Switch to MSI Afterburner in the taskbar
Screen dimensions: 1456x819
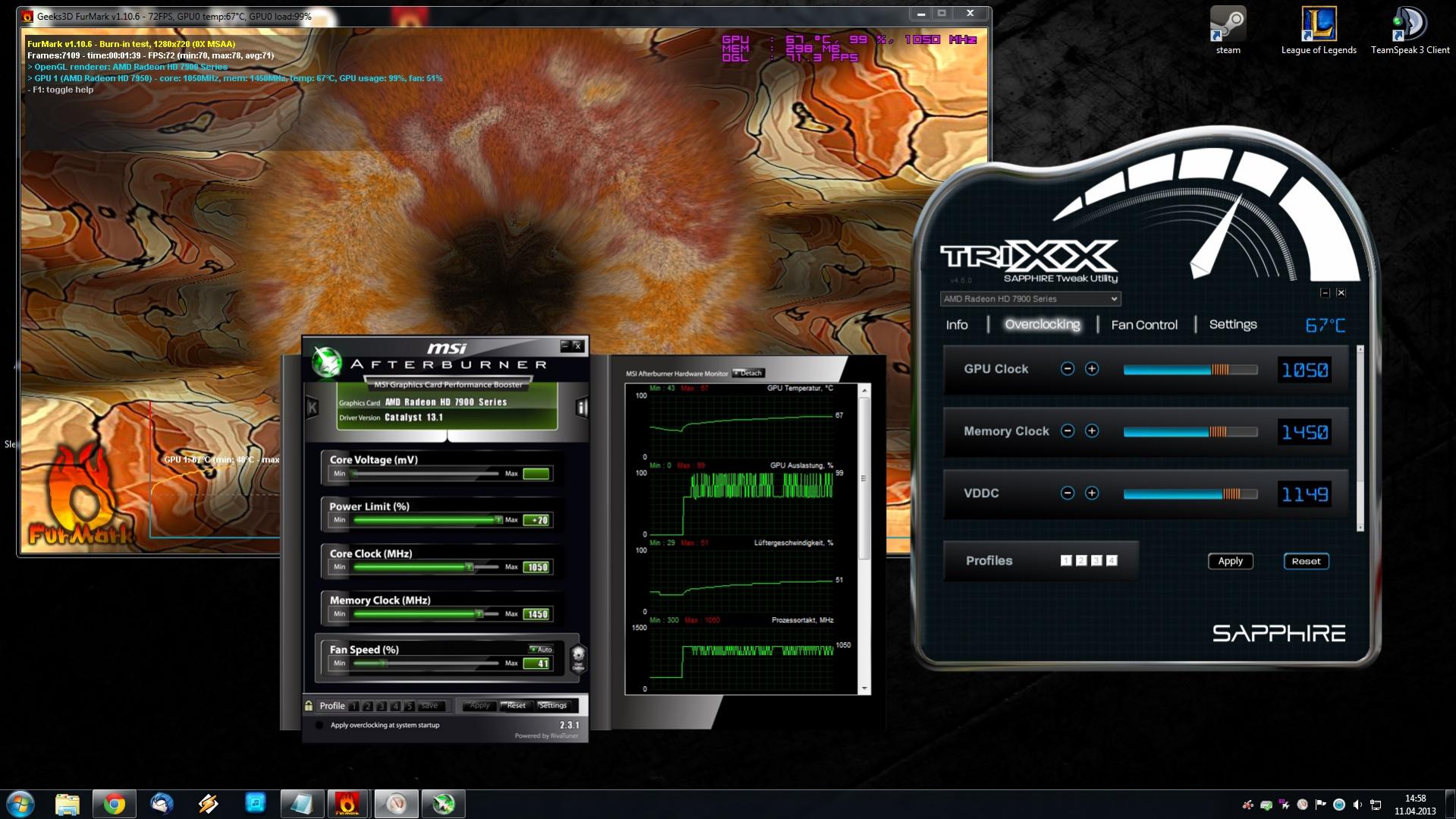(443, 804)
